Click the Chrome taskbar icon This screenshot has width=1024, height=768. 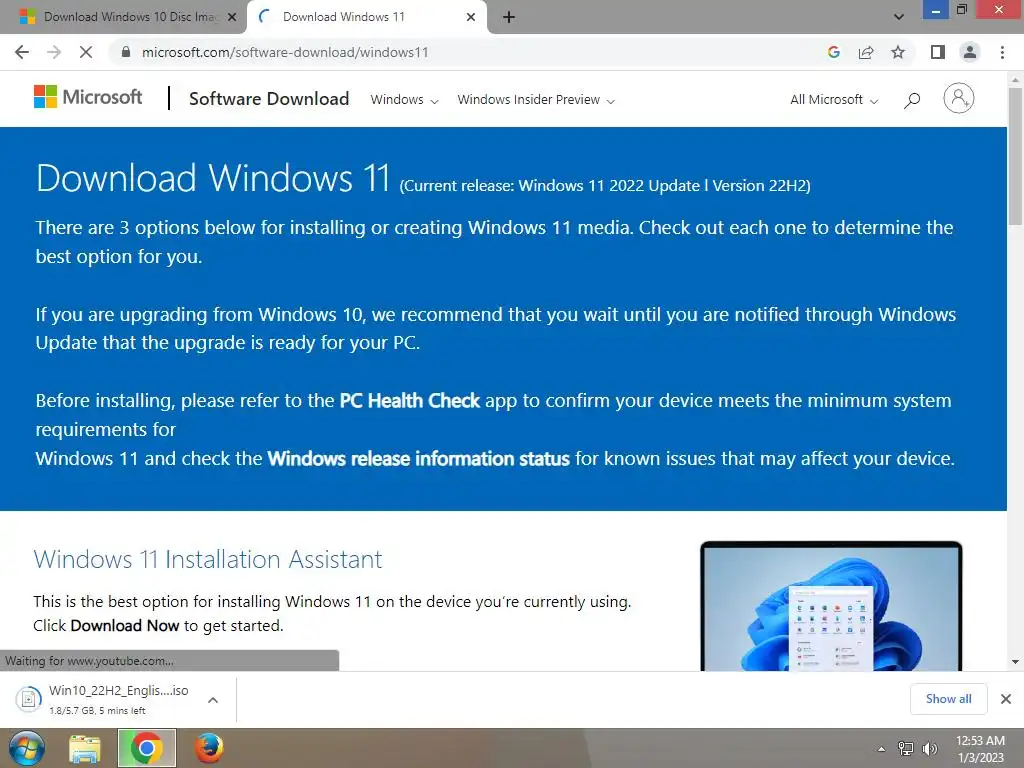tap(146, 748)
